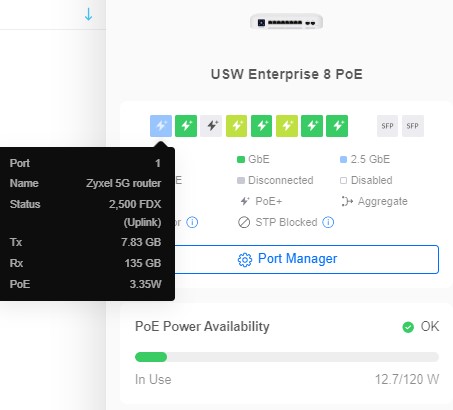Click the STP Blocked info icon

(x=328, y=222)
